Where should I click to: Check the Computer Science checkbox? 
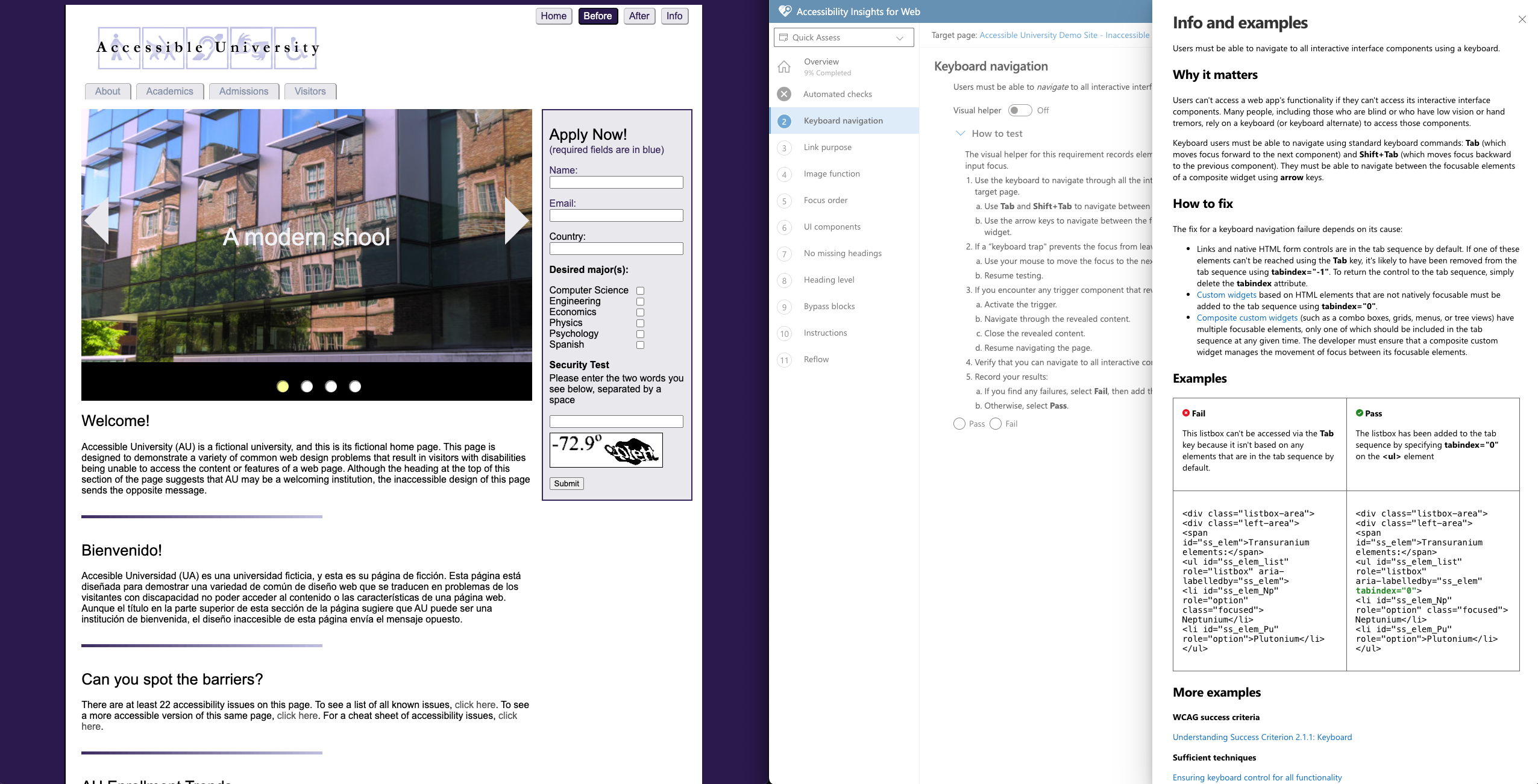coord(640,291)
